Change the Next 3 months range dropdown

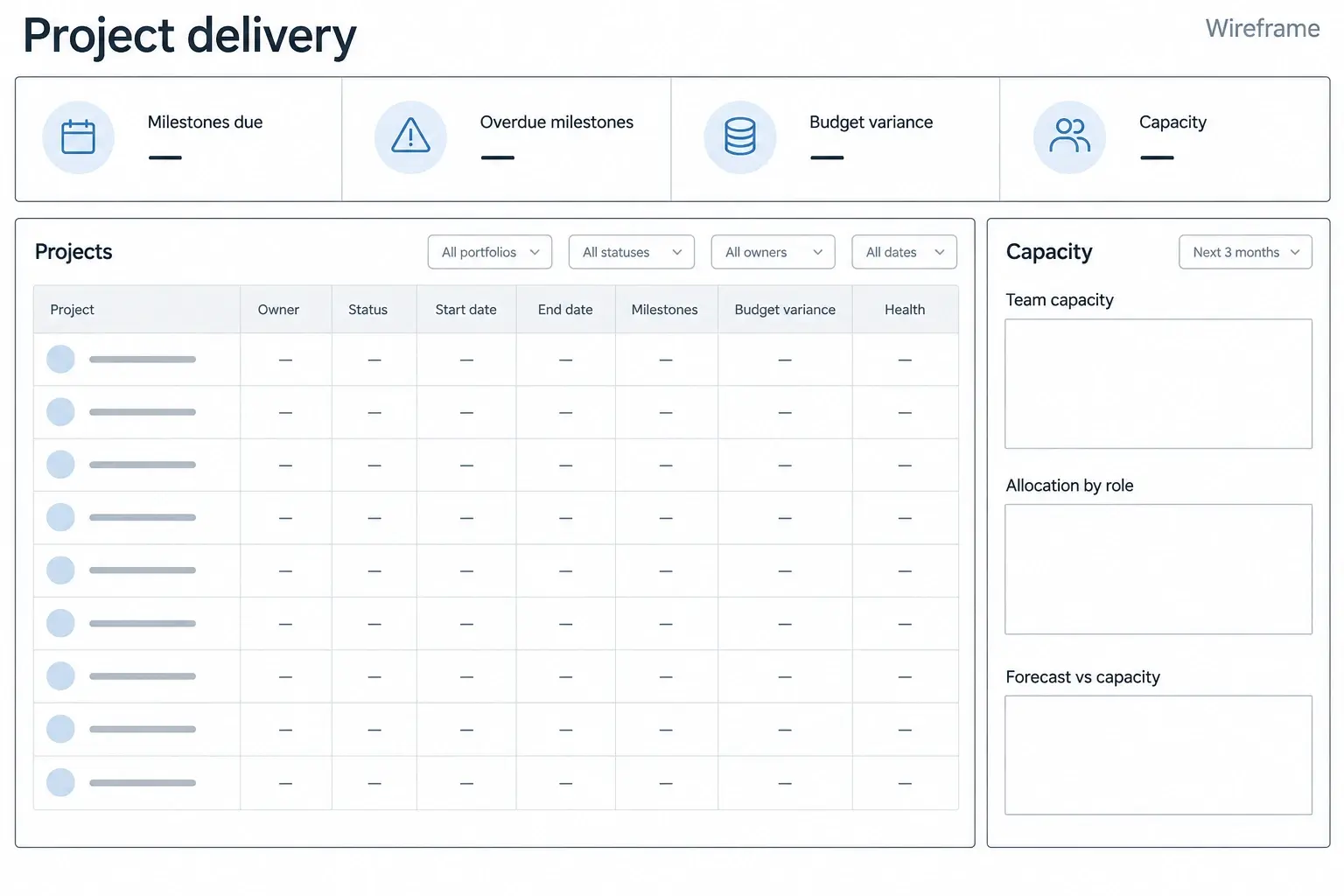pos(1245,252)
